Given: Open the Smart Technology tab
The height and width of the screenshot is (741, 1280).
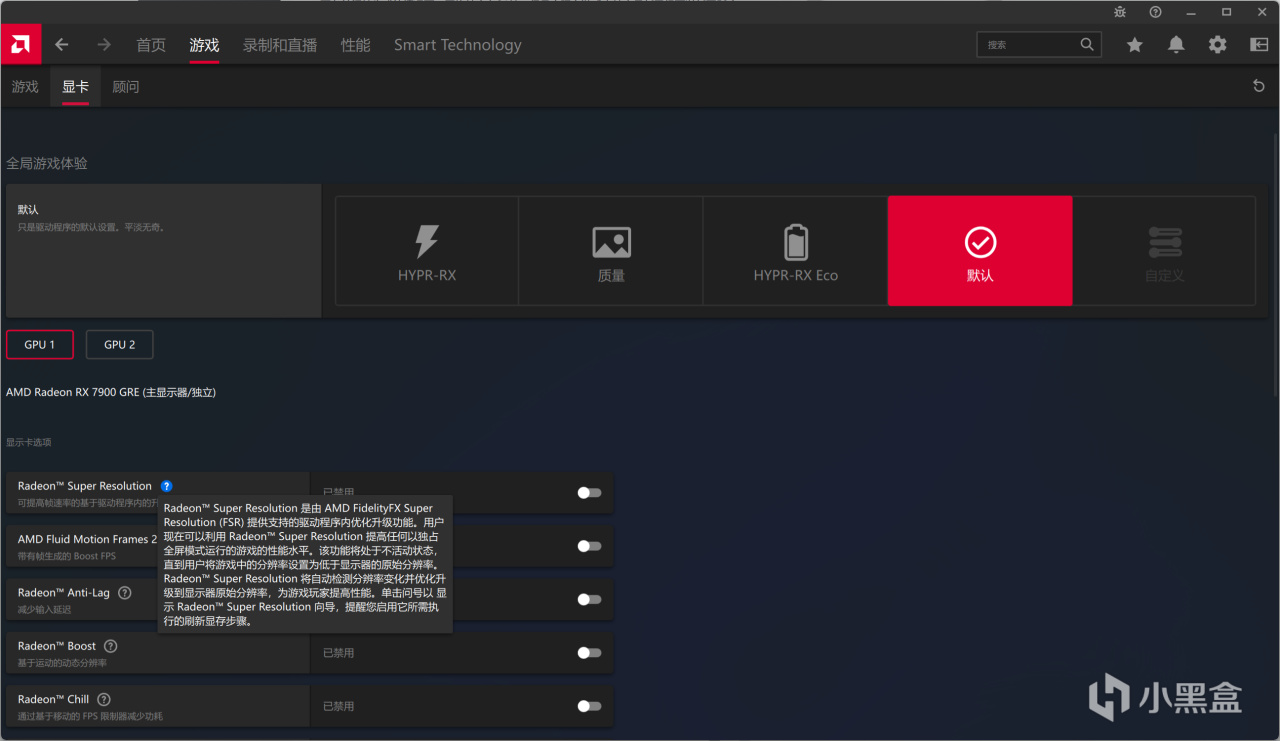Looking at the screenshot, I should tap(457, 45).
